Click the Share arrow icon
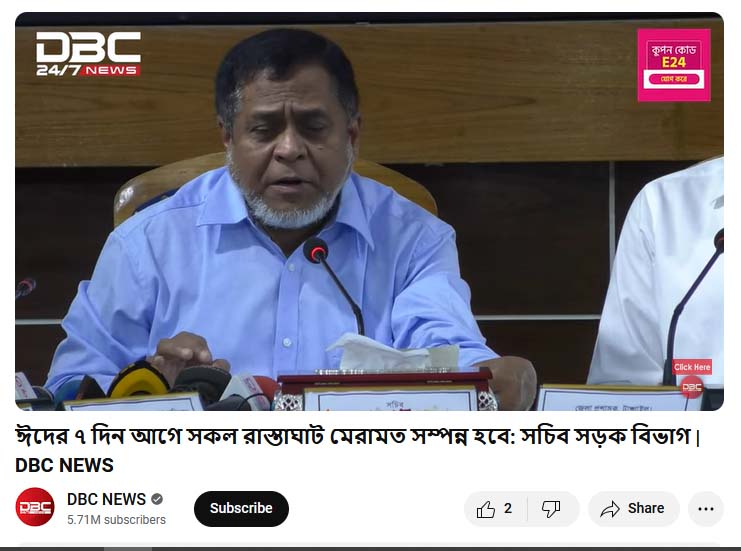The height and width of the screenshot is (551, 741). pyautogui.click(x=610, y=509)
